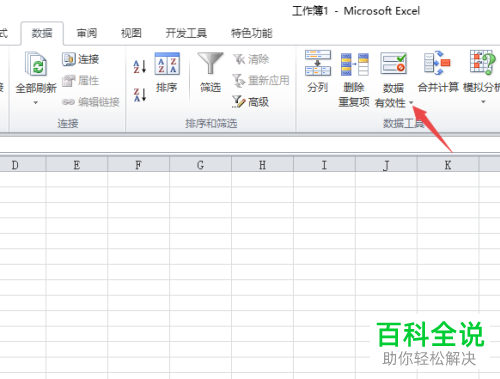The width and height of the screenshot is (500, 379).
Task: Click the Clear filter (清除) icon
Action: (x=239, y=59)
